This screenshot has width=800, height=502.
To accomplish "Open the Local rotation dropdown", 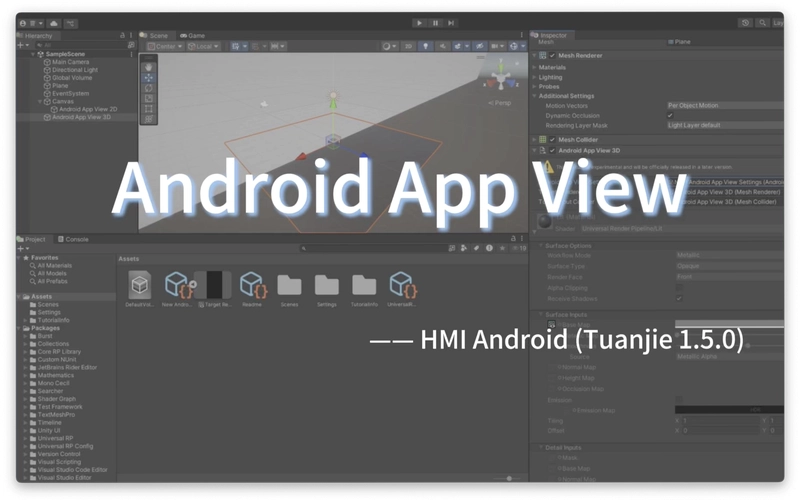I will pyautogui.click(x=204, y=46).
